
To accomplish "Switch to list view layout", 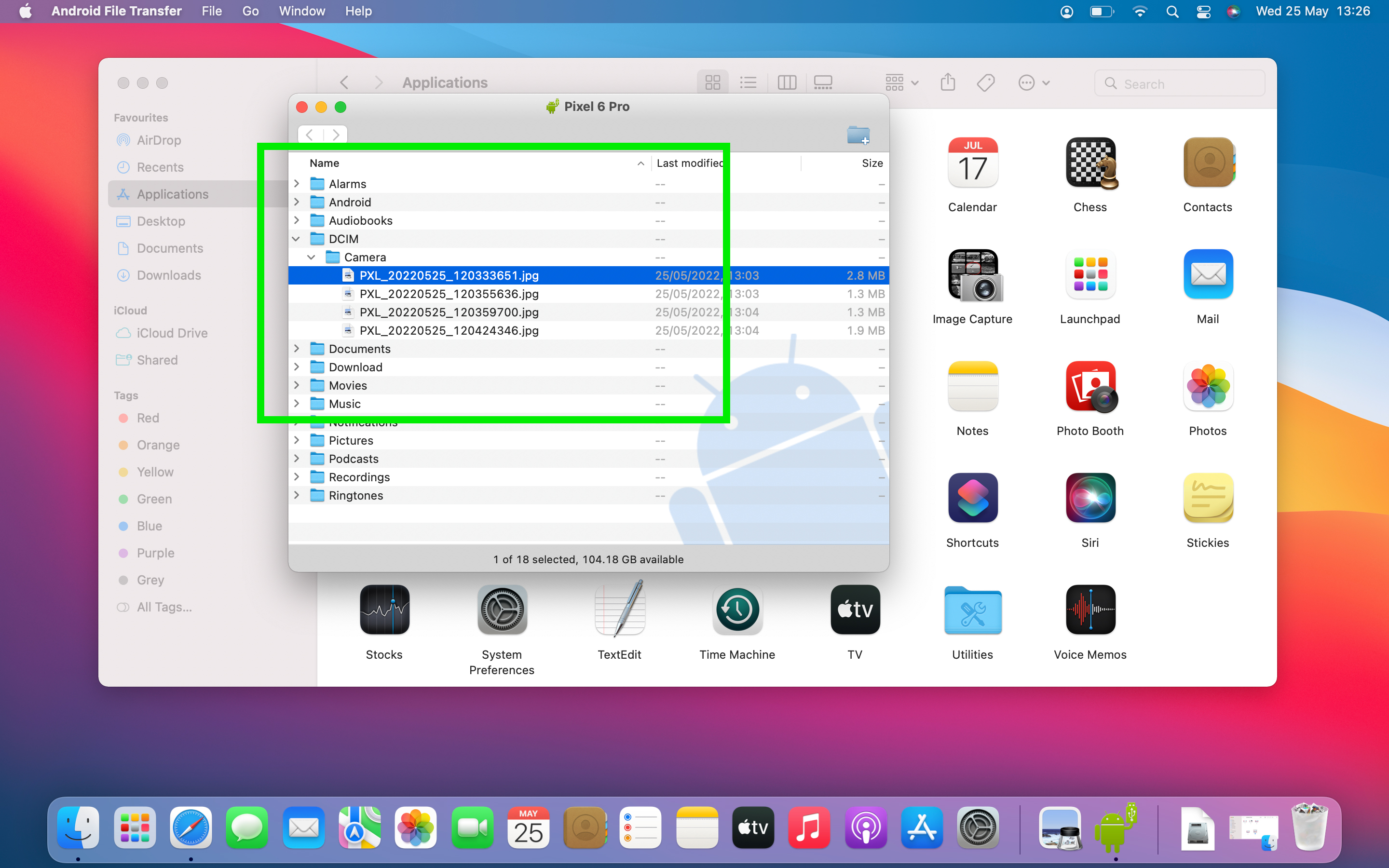I will [747, 82].
